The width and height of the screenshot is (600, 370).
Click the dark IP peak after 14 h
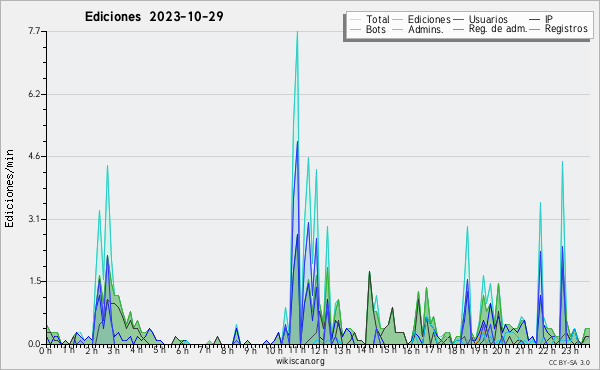point(369,272)
